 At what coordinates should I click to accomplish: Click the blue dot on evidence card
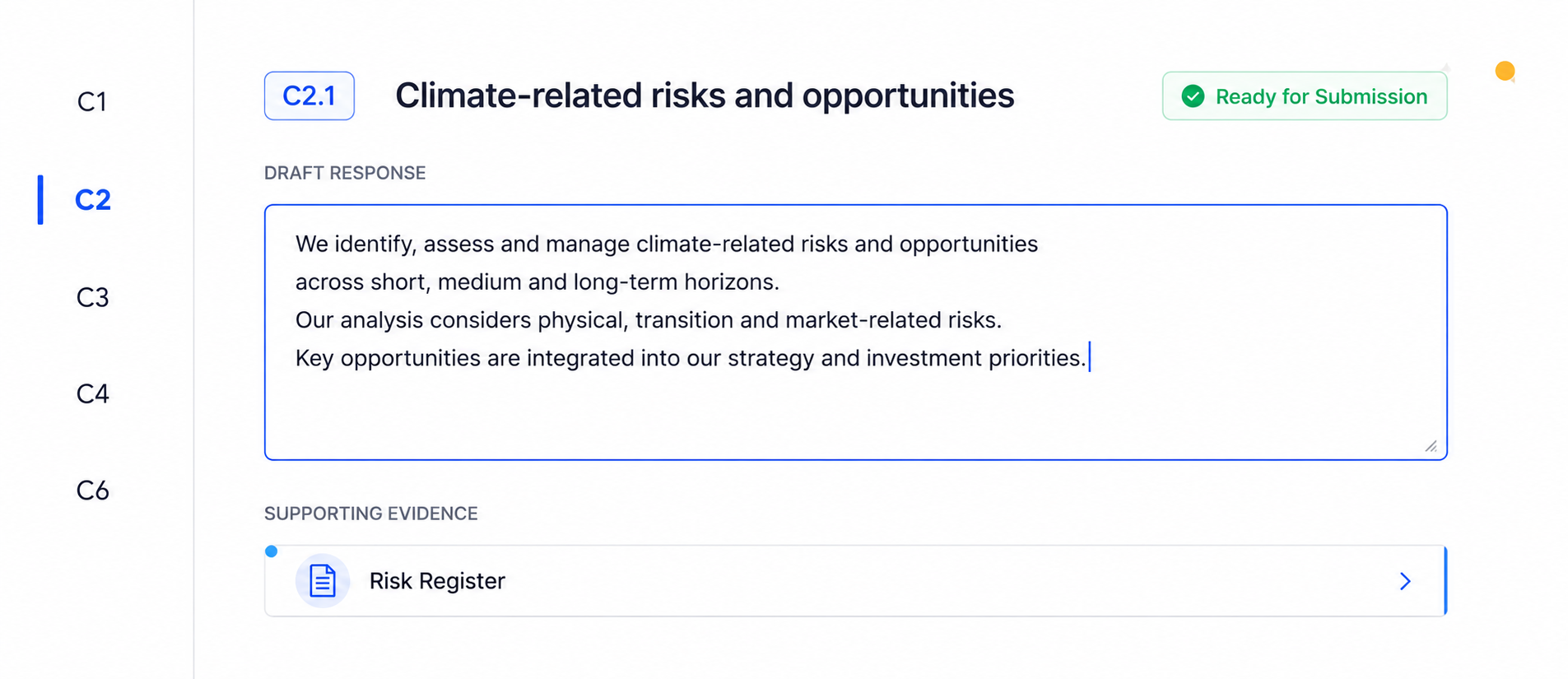tap(272, 551)
